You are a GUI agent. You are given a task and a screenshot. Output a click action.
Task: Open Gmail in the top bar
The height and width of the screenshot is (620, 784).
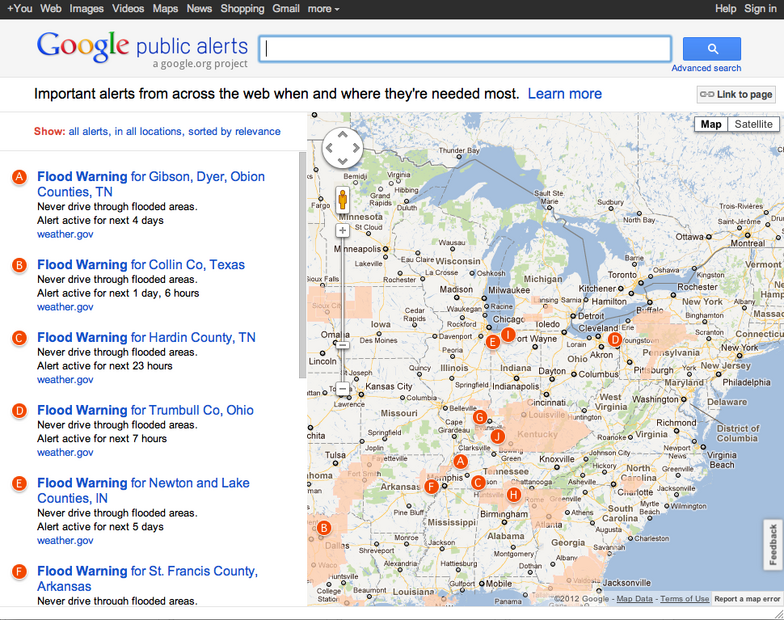click(x=286, y=8)
